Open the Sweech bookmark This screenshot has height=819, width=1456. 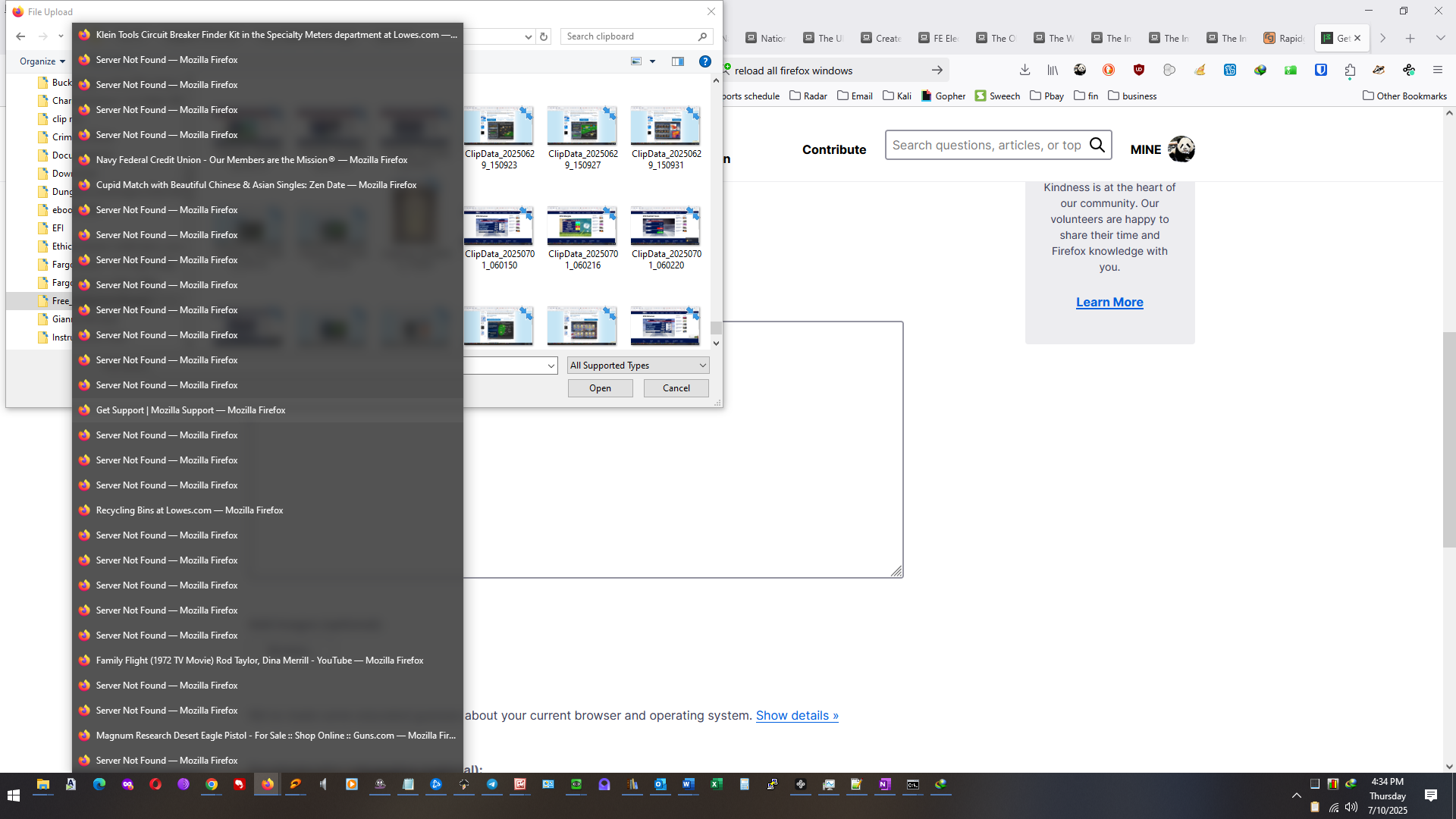pos(997,96)
